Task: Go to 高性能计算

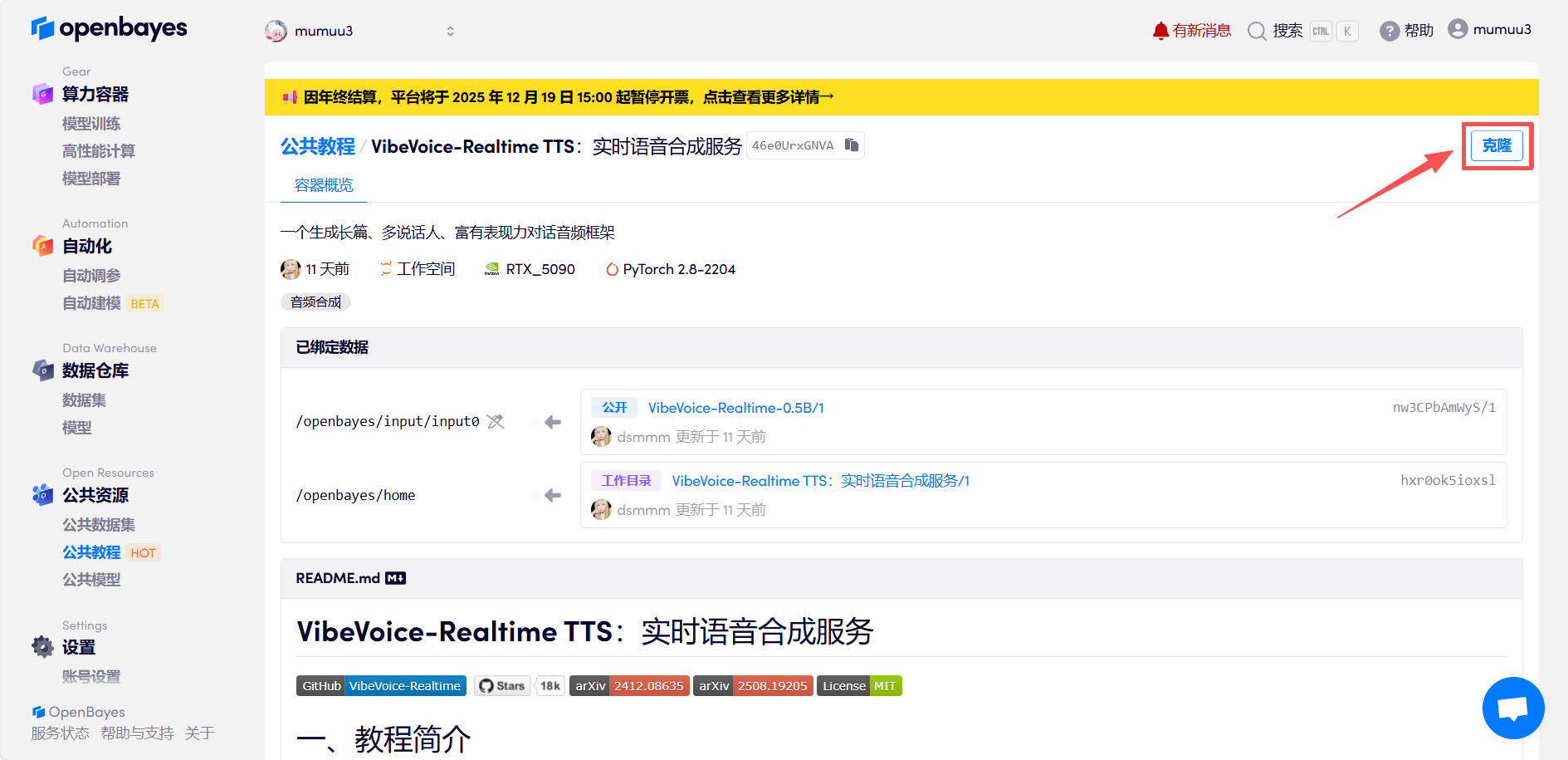Action: tap(99, 151)
